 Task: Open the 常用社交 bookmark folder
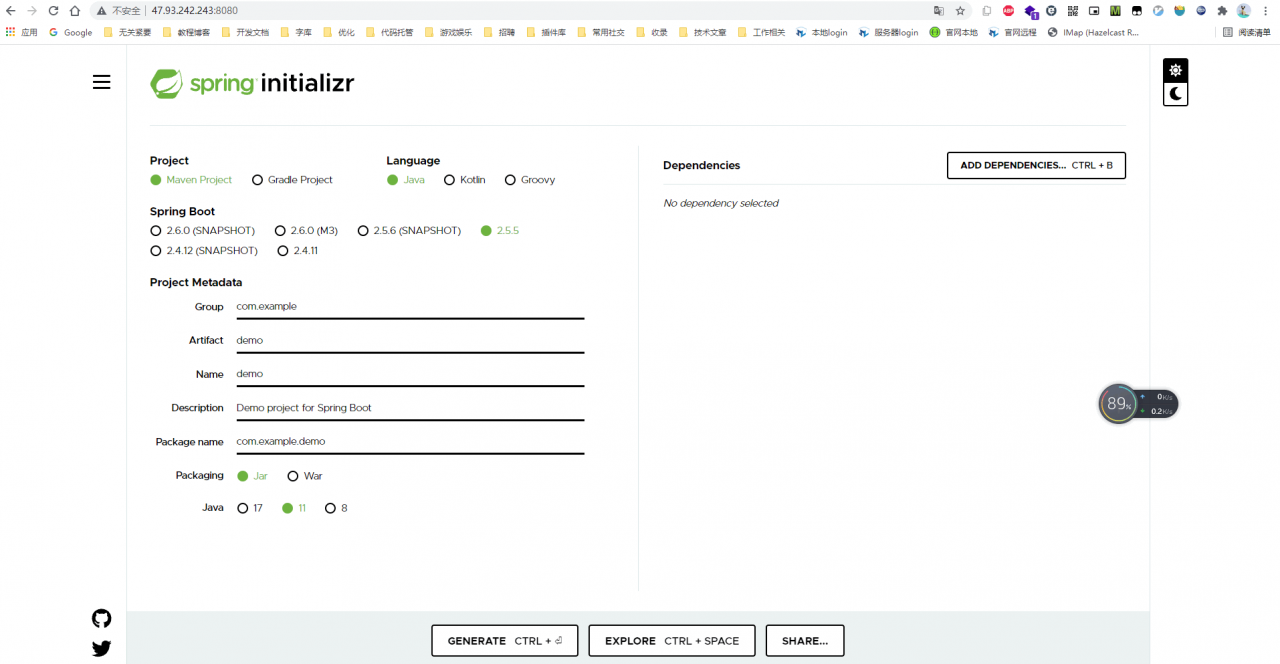click(599, 32)
